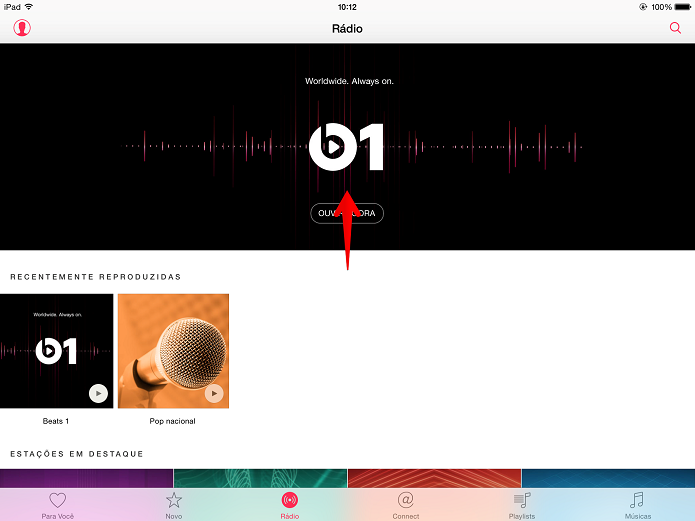Tap the 10:12 clock in status bar
Screen dimensions: 695x521
(347, 7)
